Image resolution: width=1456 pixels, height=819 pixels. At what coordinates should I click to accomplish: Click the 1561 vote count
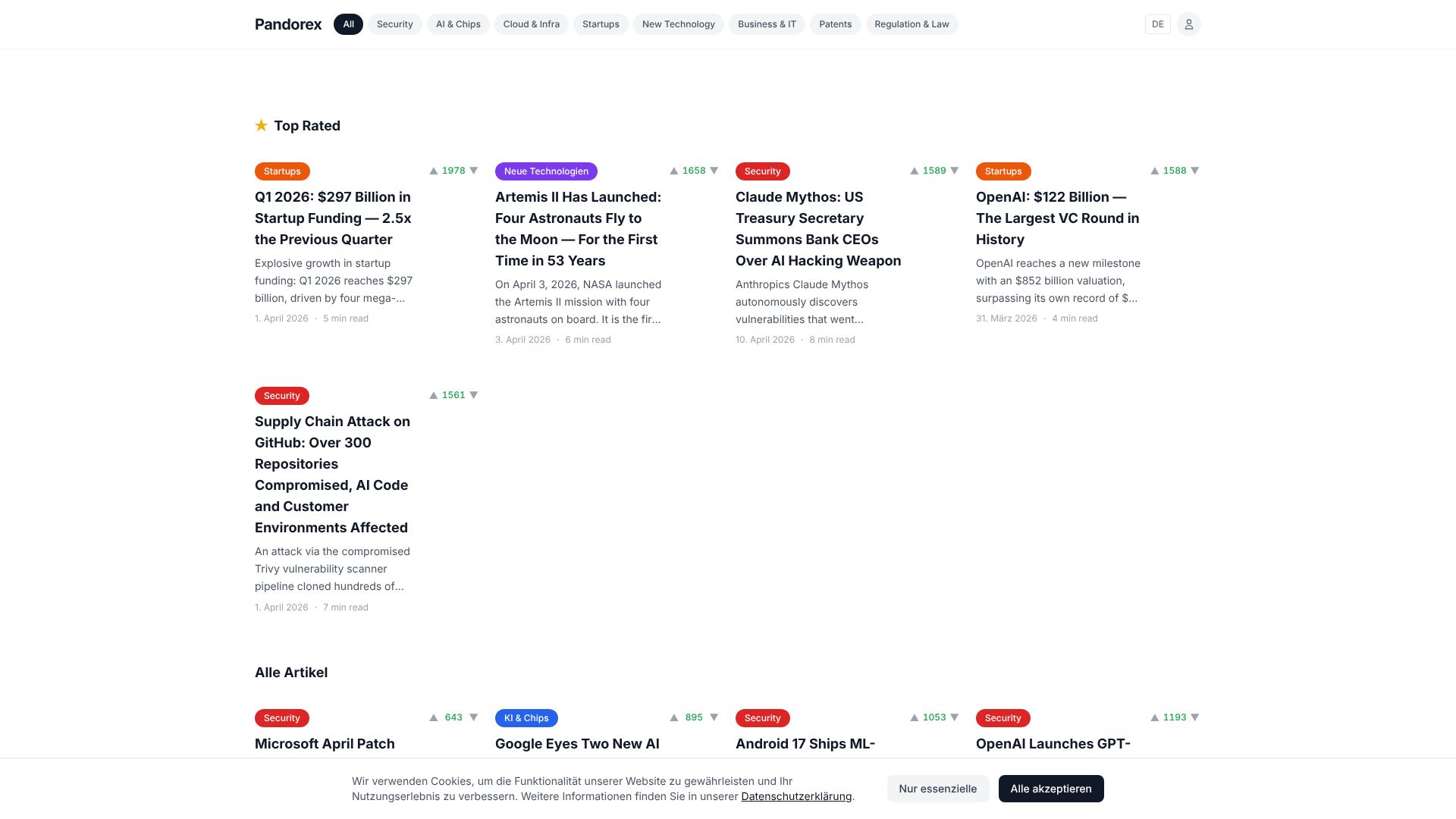[453, 395]
